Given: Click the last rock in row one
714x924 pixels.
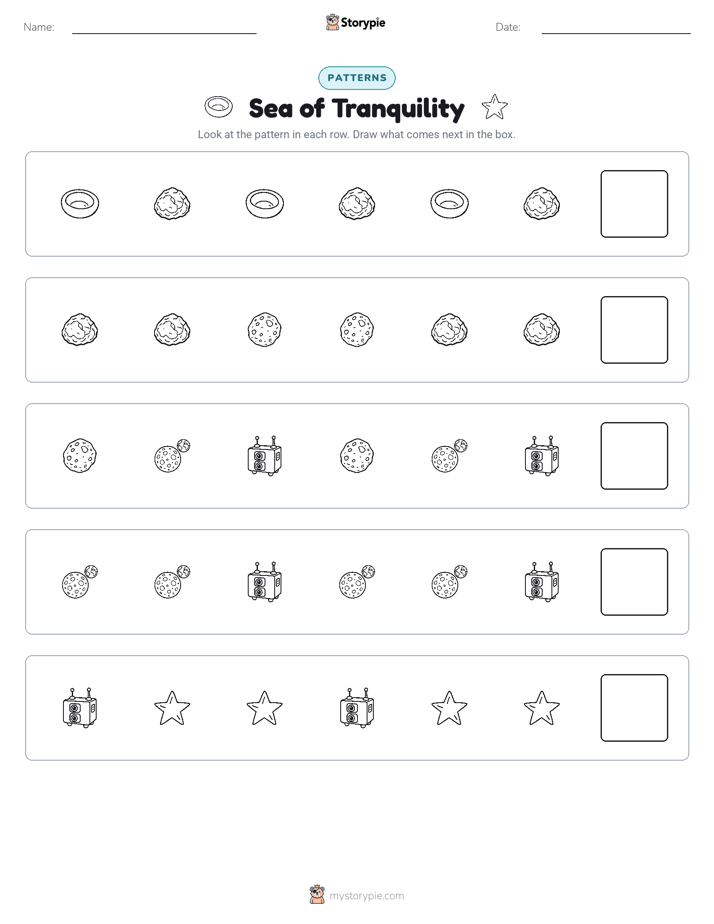Looking at the screenshot, I should click(x=541, y=204).
